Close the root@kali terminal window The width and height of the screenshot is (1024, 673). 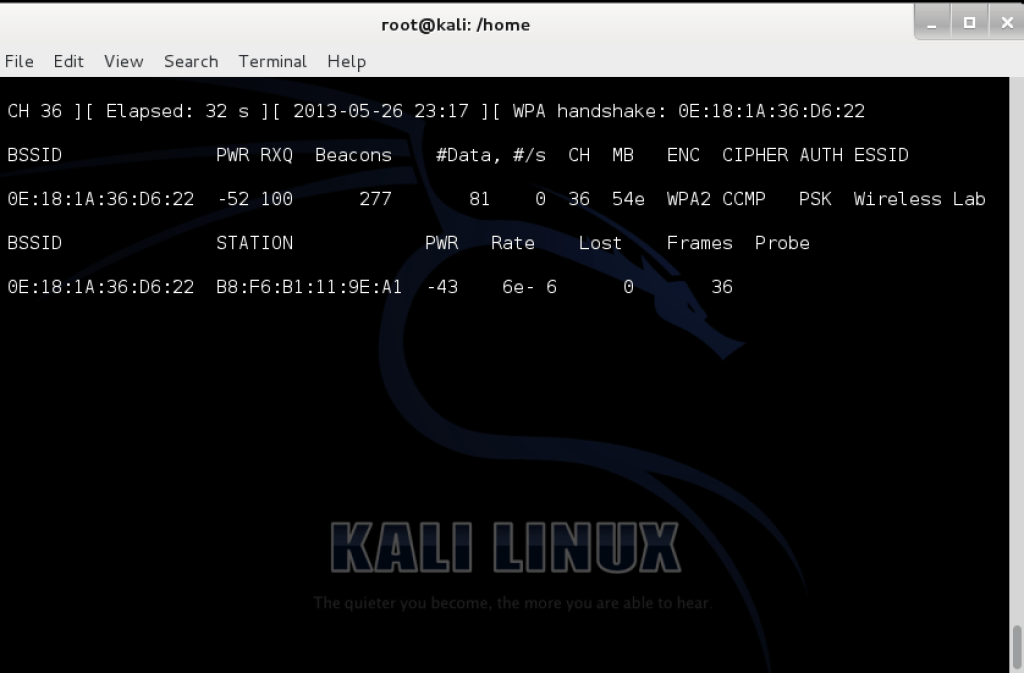(1007, 23)
